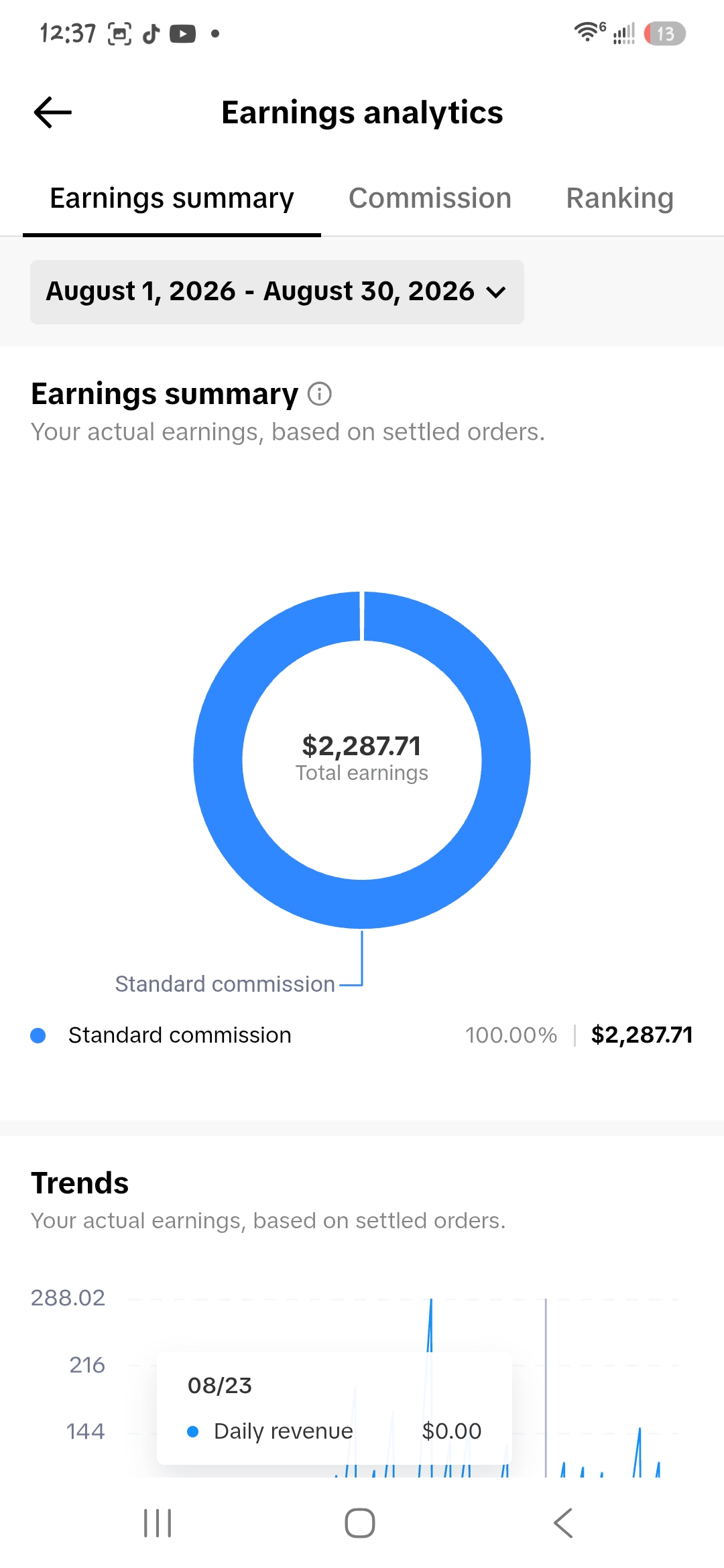724x1568 pixels.
Task: Switch to the Ranking tab
Action: pos(619,198)
